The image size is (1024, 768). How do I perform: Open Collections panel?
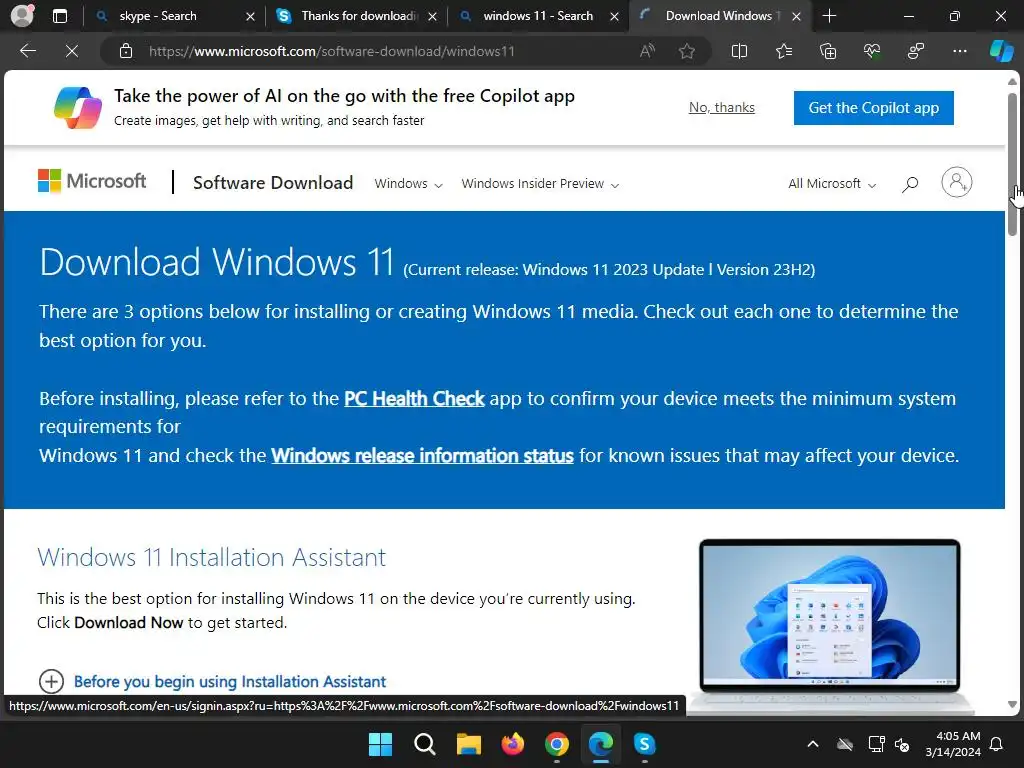click(827, 51)
